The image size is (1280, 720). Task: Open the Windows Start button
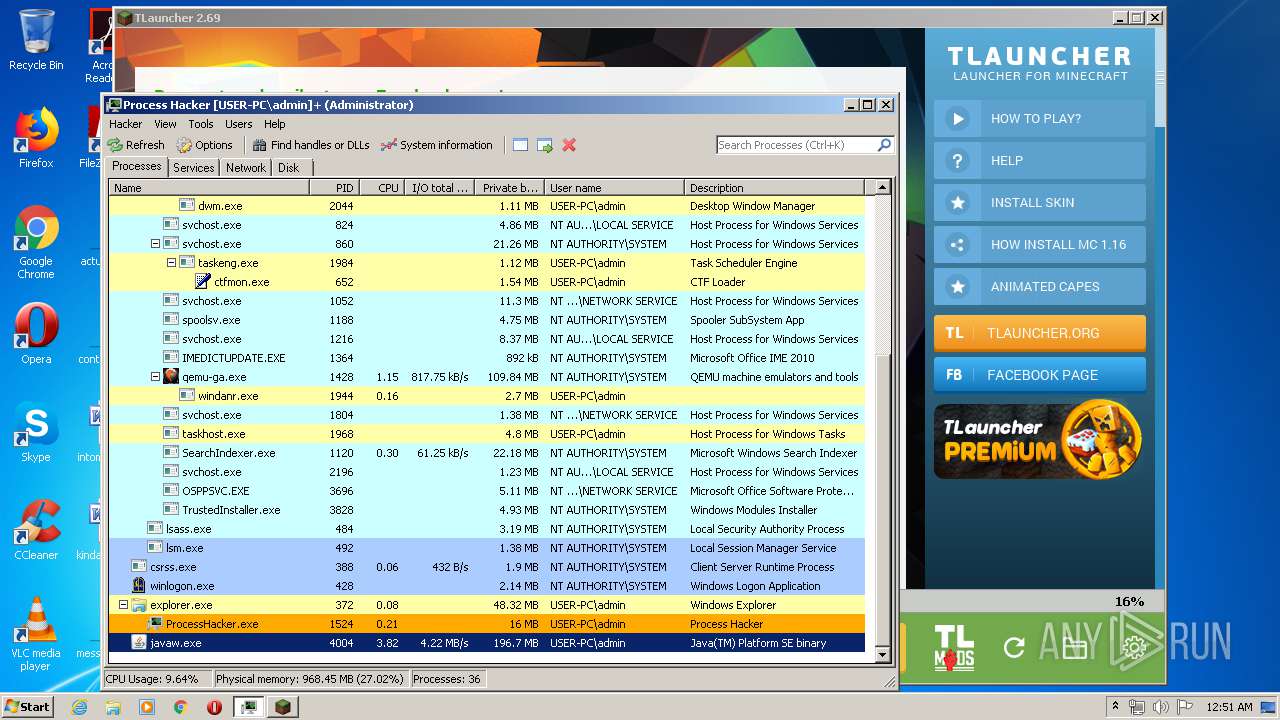click(x=28, y=706)
